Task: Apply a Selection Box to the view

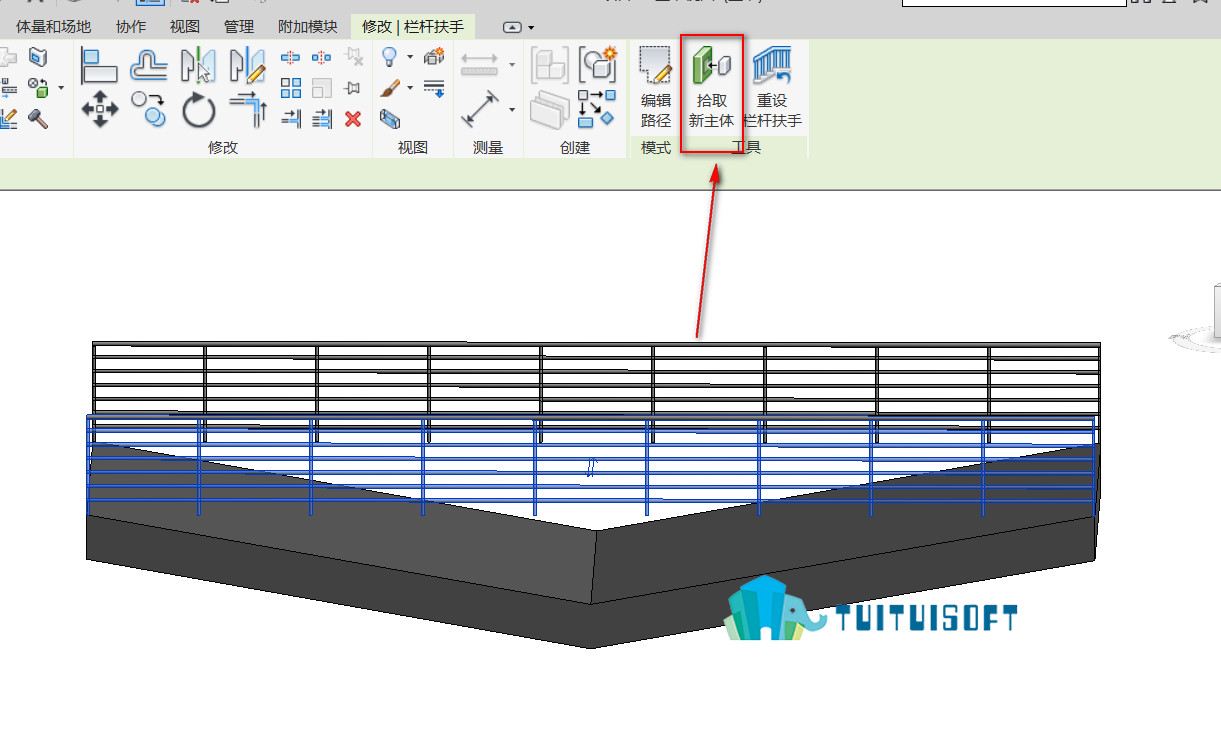Action: (390, 119)
